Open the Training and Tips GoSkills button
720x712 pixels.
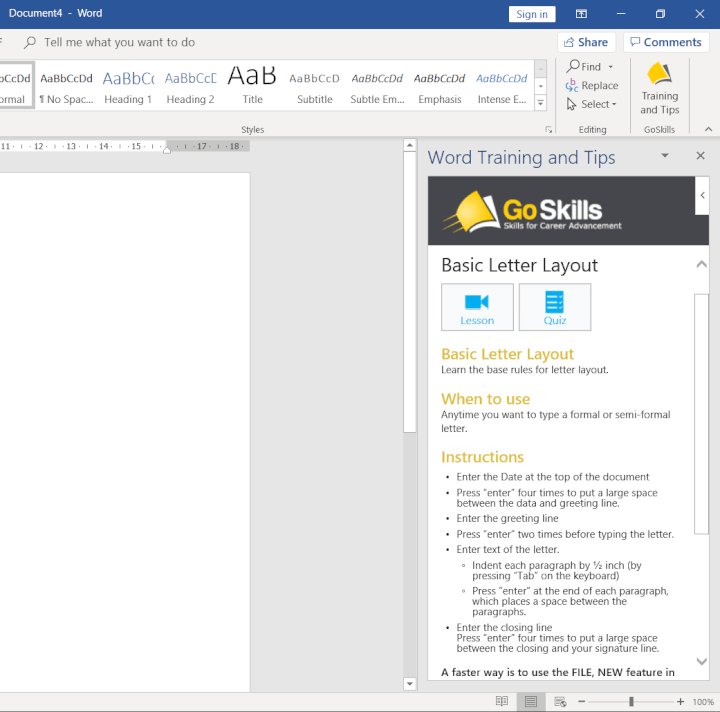click(659, 89)
